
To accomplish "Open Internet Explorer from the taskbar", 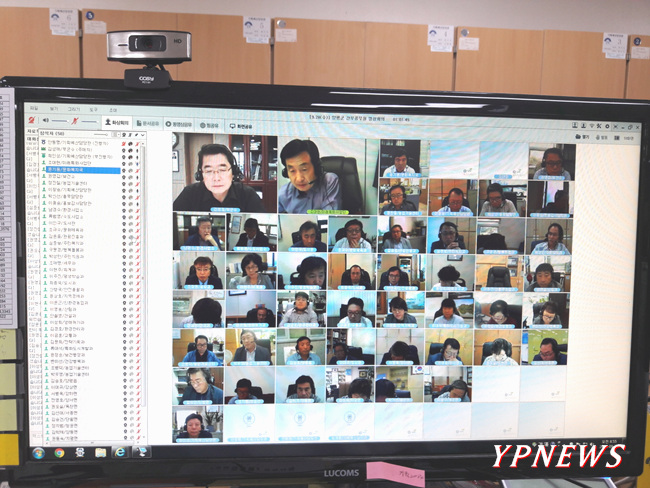I will tap(122, 453).
